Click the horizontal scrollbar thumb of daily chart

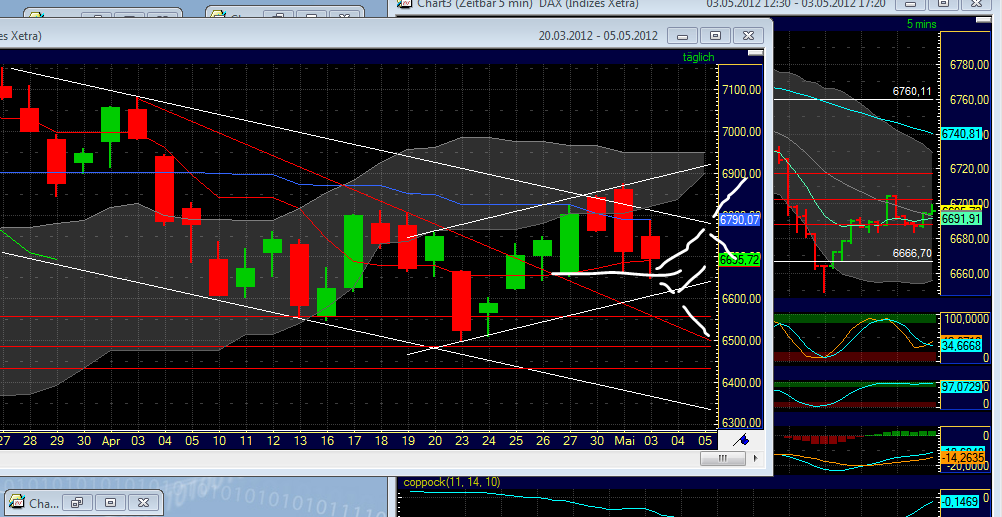(x=723, y=458)
